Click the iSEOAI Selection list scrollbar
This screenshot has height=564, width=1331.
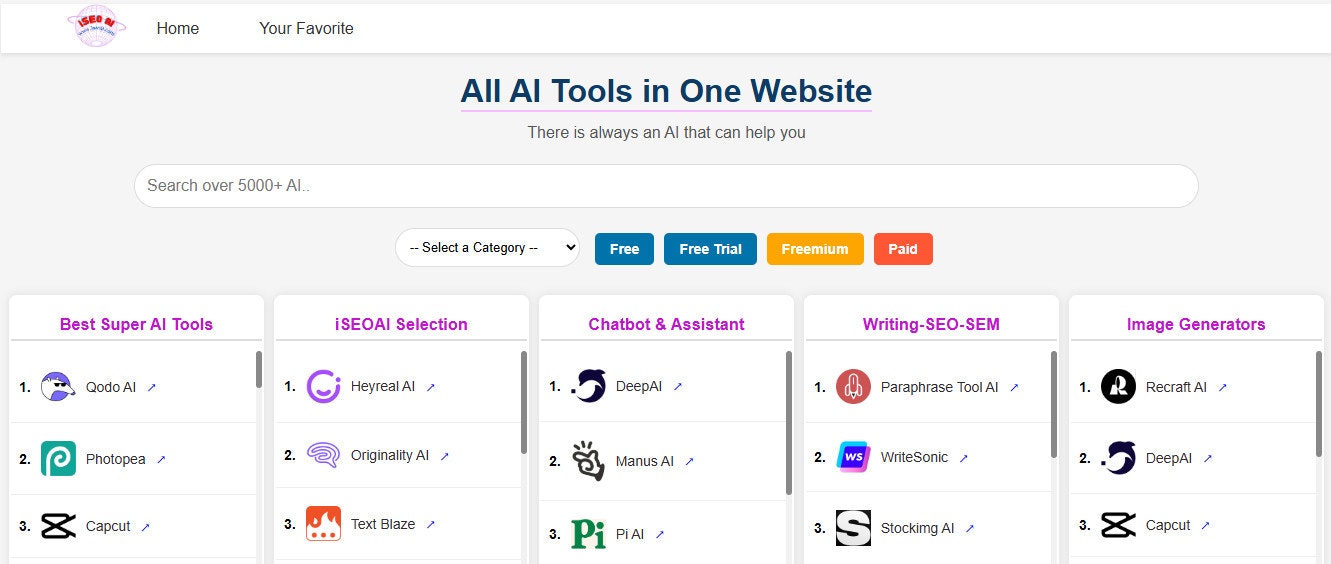(524, 401)
